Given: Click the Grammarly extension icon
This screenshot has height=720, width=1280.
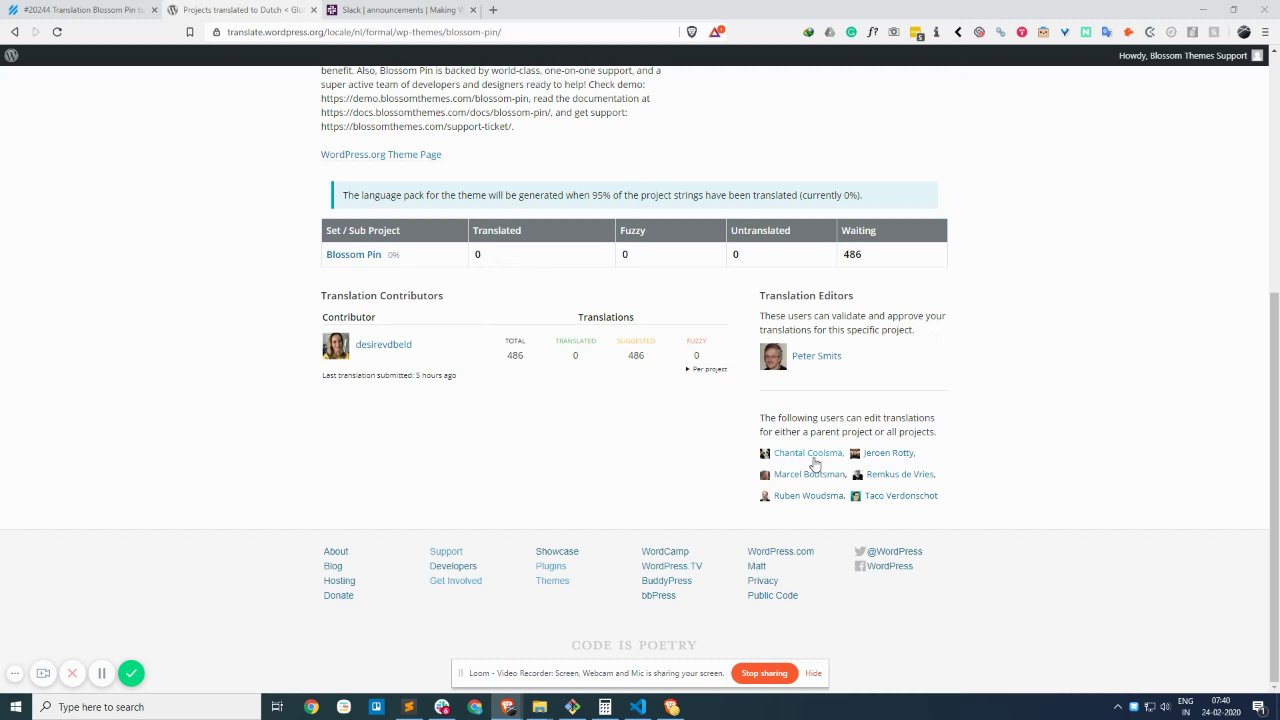Looking at the screenshot, I should (x=851, y=32).
